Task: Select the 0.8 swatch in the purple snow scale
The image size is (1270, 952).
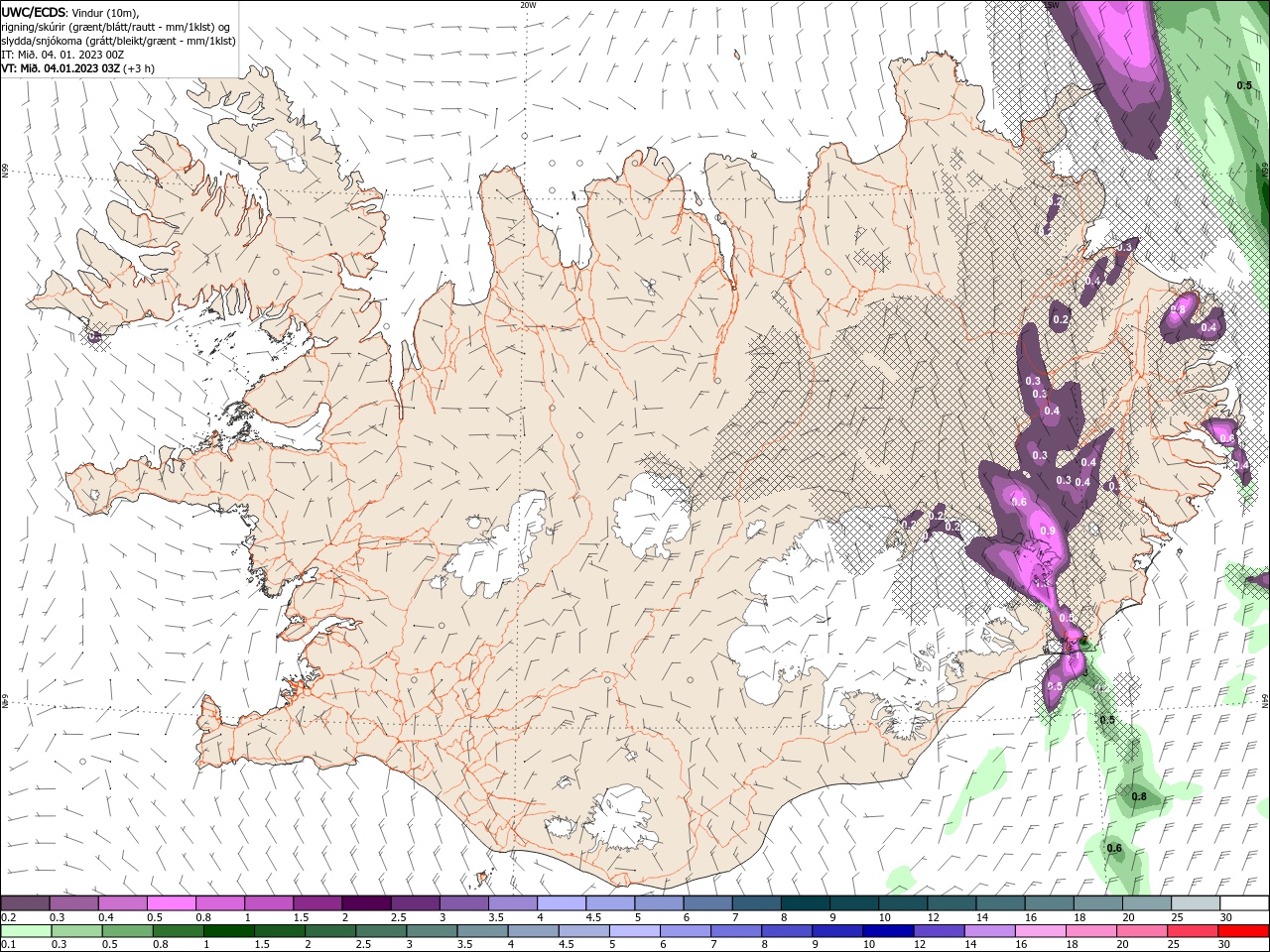Action: [x=219, y=902]
